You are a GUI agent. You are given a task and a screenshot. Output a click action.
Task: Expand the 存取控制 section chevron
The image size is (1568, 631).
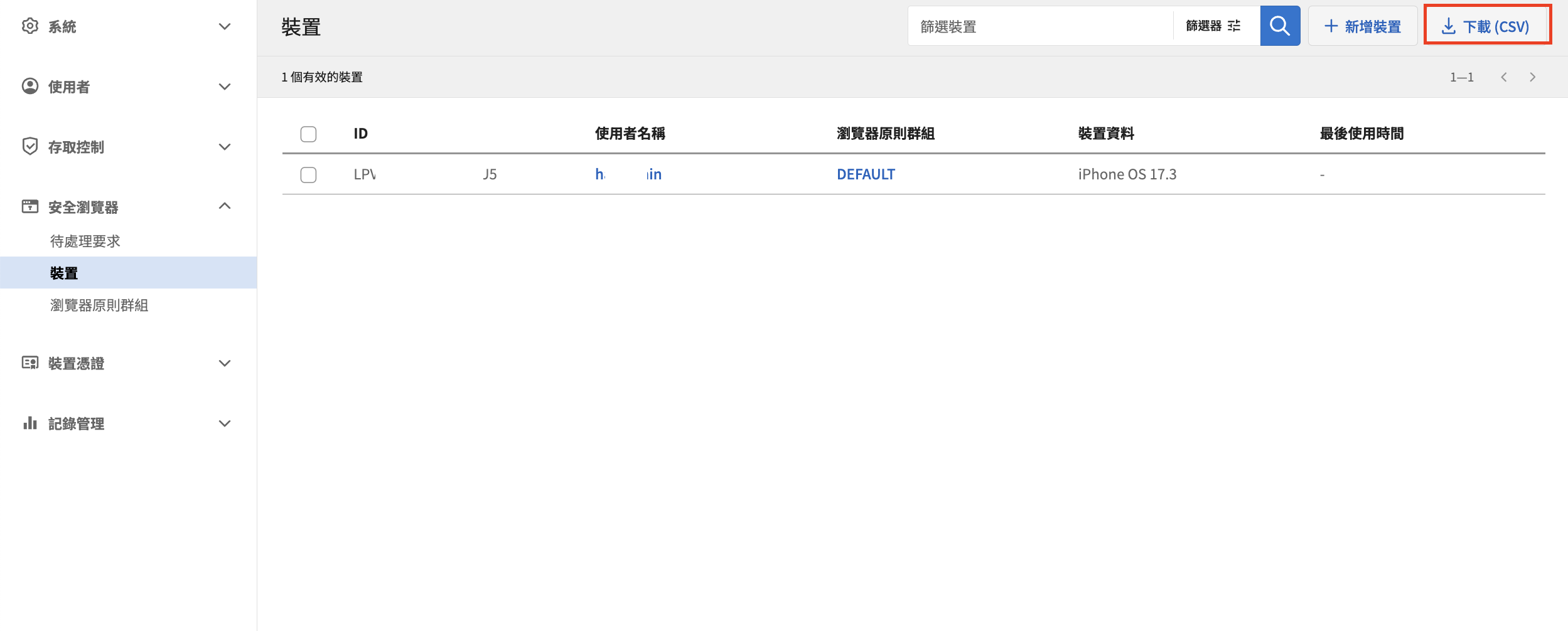pyautogui.click(x=225, y=147)
